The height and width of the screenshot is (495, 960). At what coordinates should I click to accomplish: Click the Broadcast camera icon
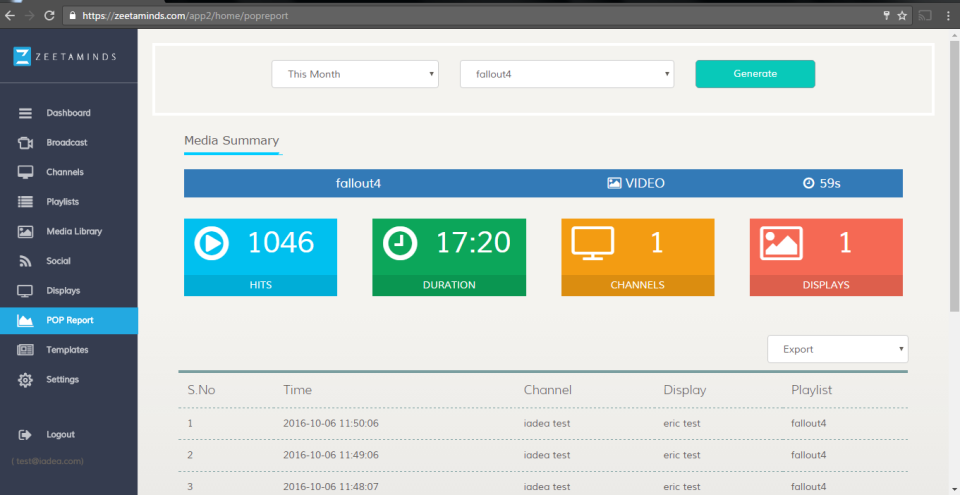[x=25, y=143]
